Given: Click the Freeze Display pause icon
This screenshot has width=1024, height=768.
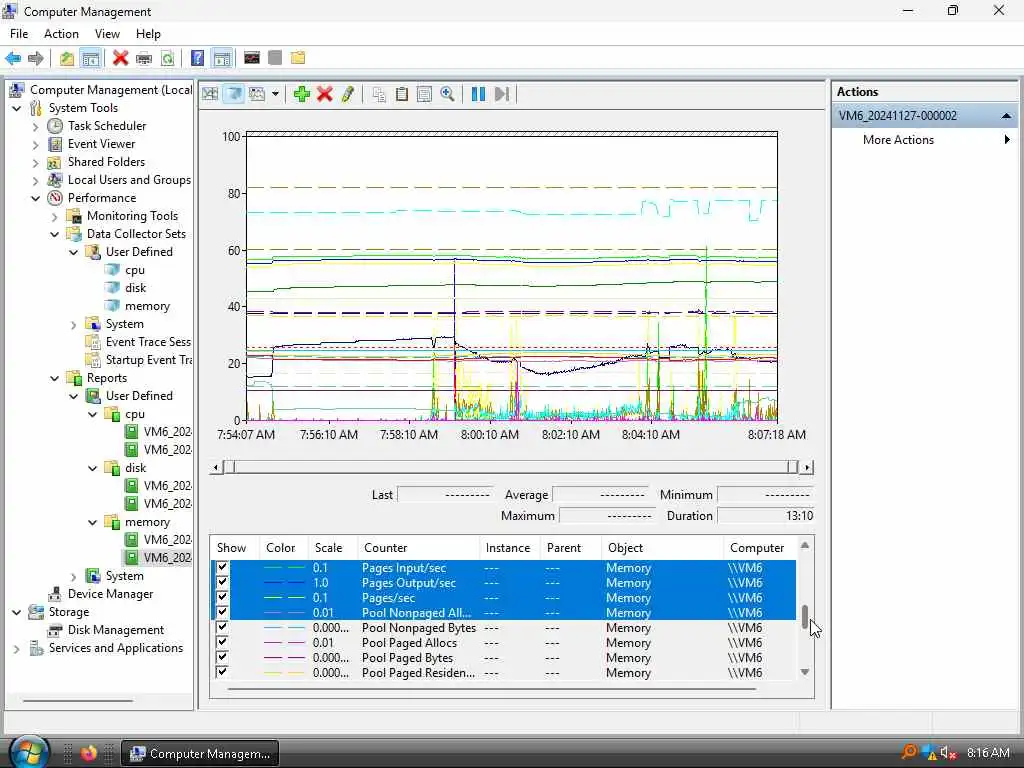Looking at the screenshot, I should (478, 94).
